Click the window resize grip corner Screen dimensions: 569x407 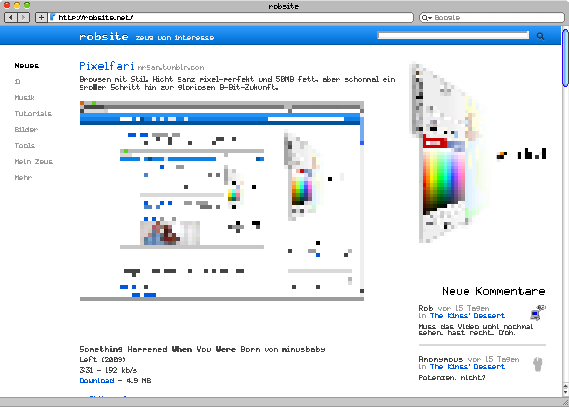[x=565, y=402]
